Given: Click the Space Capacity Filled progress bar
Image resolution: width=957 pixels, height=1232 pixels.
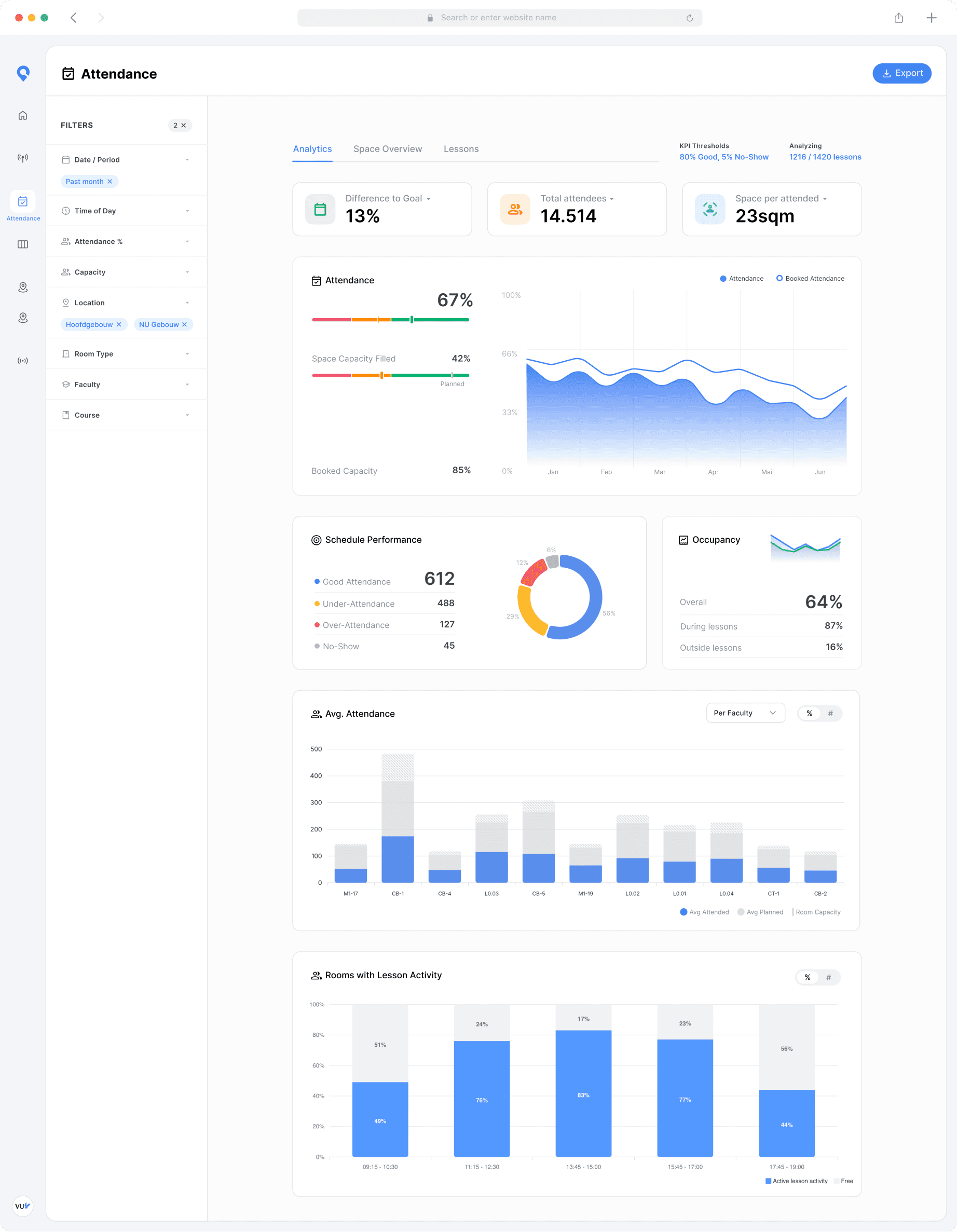Looking at the screenshot, I should click(x=390, y=375).
